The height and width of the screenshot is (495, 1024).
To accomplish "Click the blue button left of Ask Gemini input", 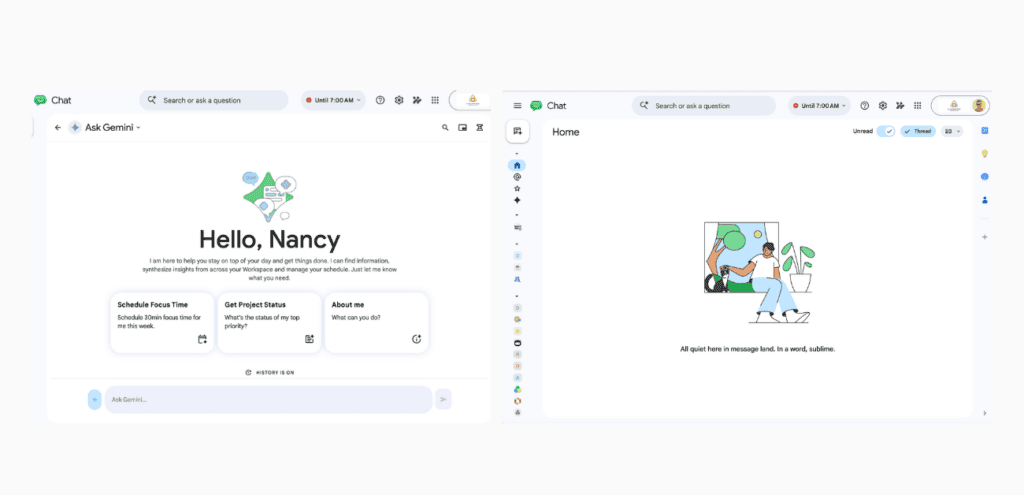I will tap(95, 399).
